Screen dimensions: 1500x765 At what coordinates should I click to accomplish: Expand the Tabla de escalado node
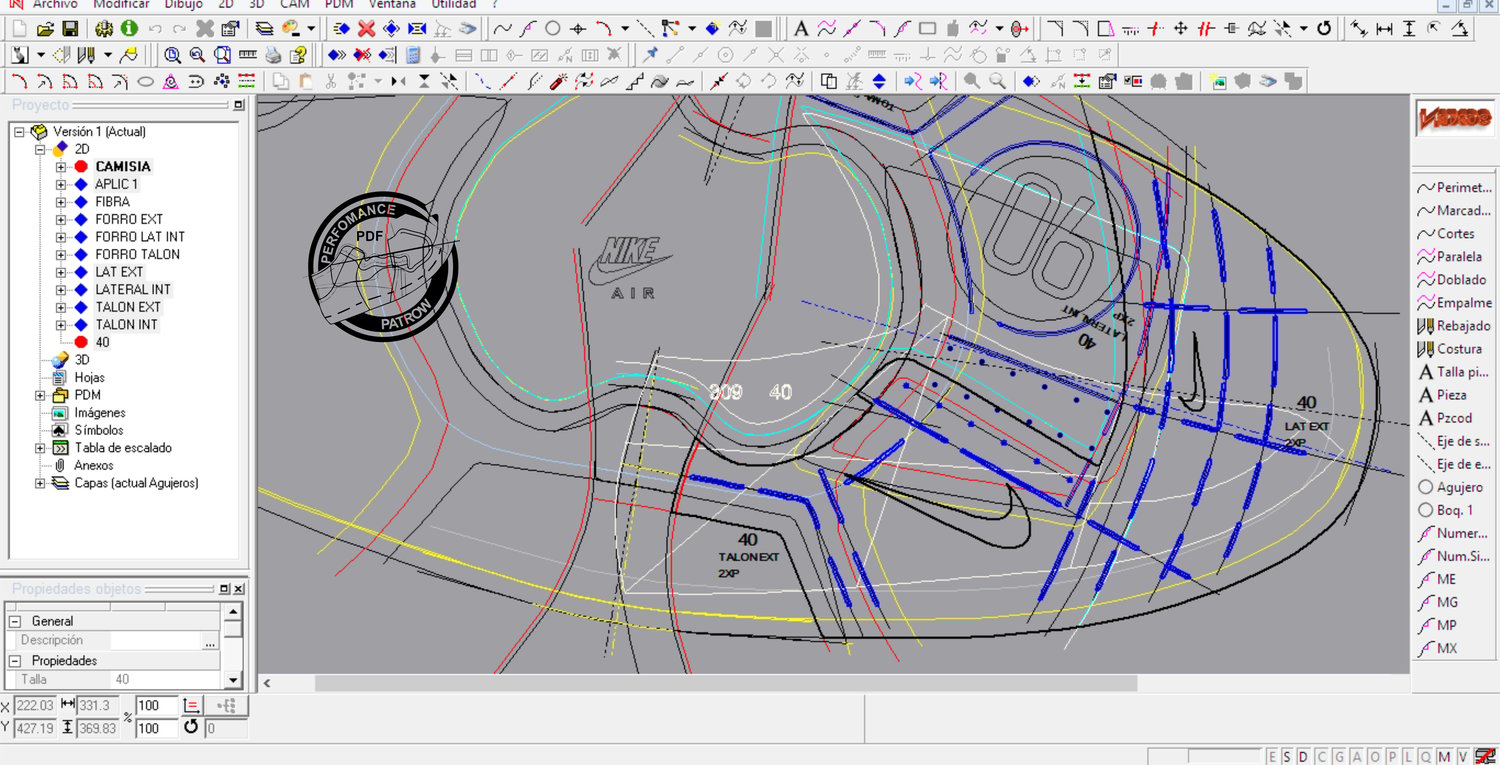tap(40, 448)
